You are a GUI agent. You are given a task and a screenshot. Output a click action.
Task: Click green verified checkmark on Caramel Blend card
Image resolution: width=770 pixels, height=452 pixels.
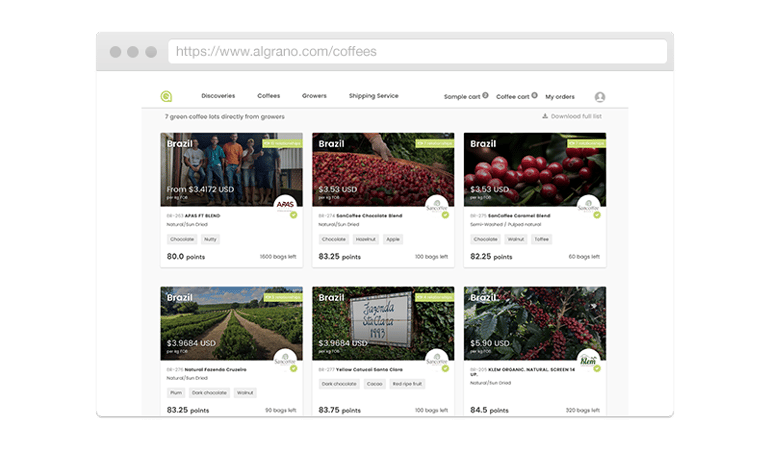[597, 215]
